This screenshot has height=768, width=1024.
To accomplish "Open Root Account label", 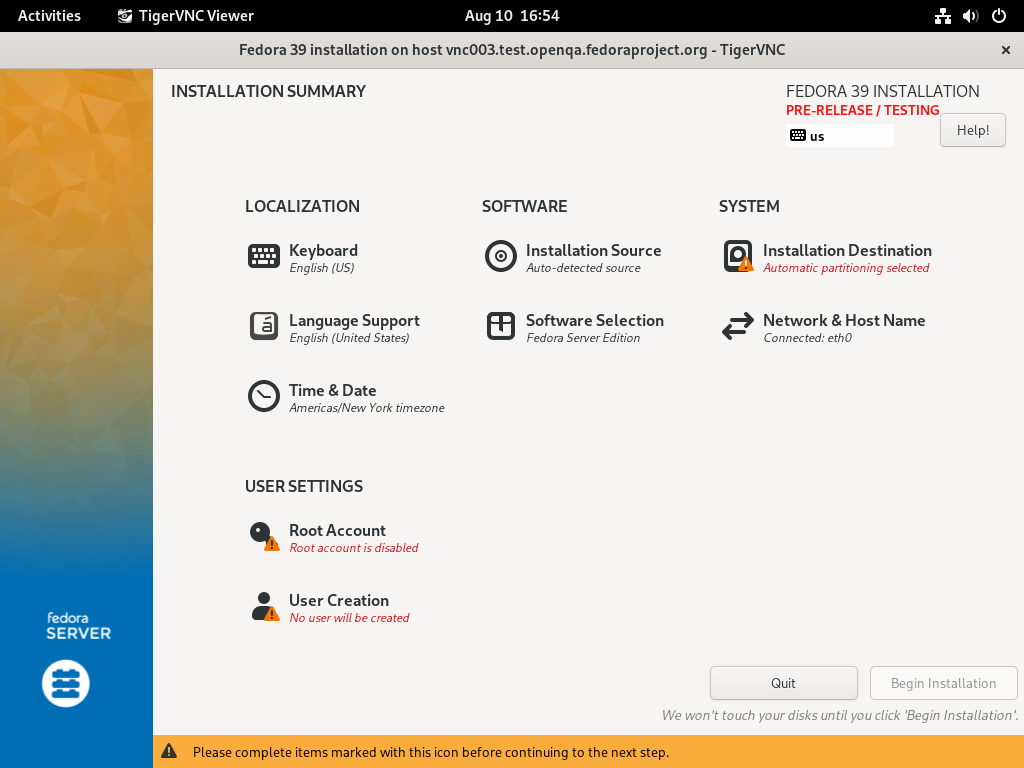I will pos(338,531).
